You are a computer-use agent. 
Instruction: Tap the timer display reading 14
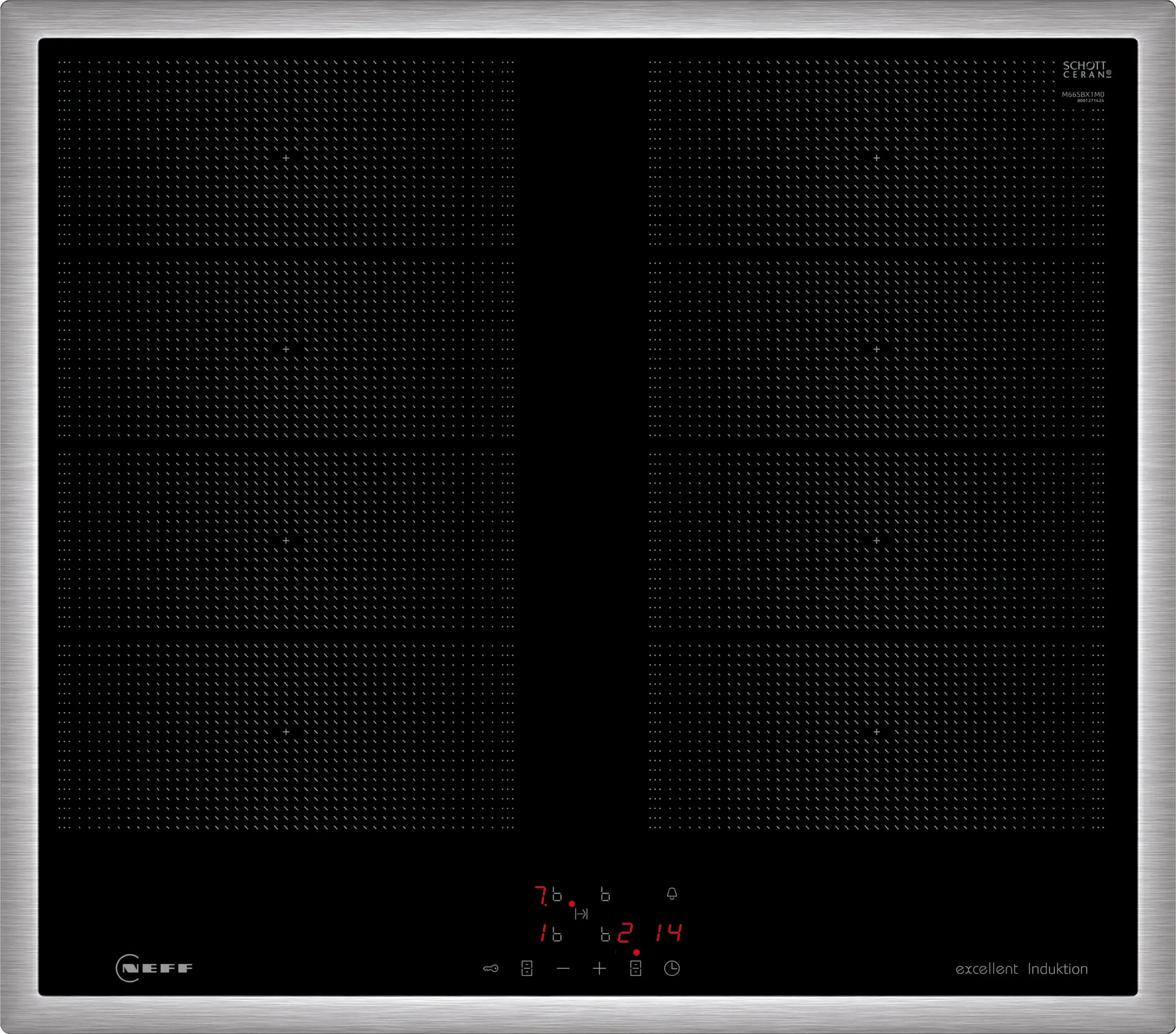tap(669, 933)
